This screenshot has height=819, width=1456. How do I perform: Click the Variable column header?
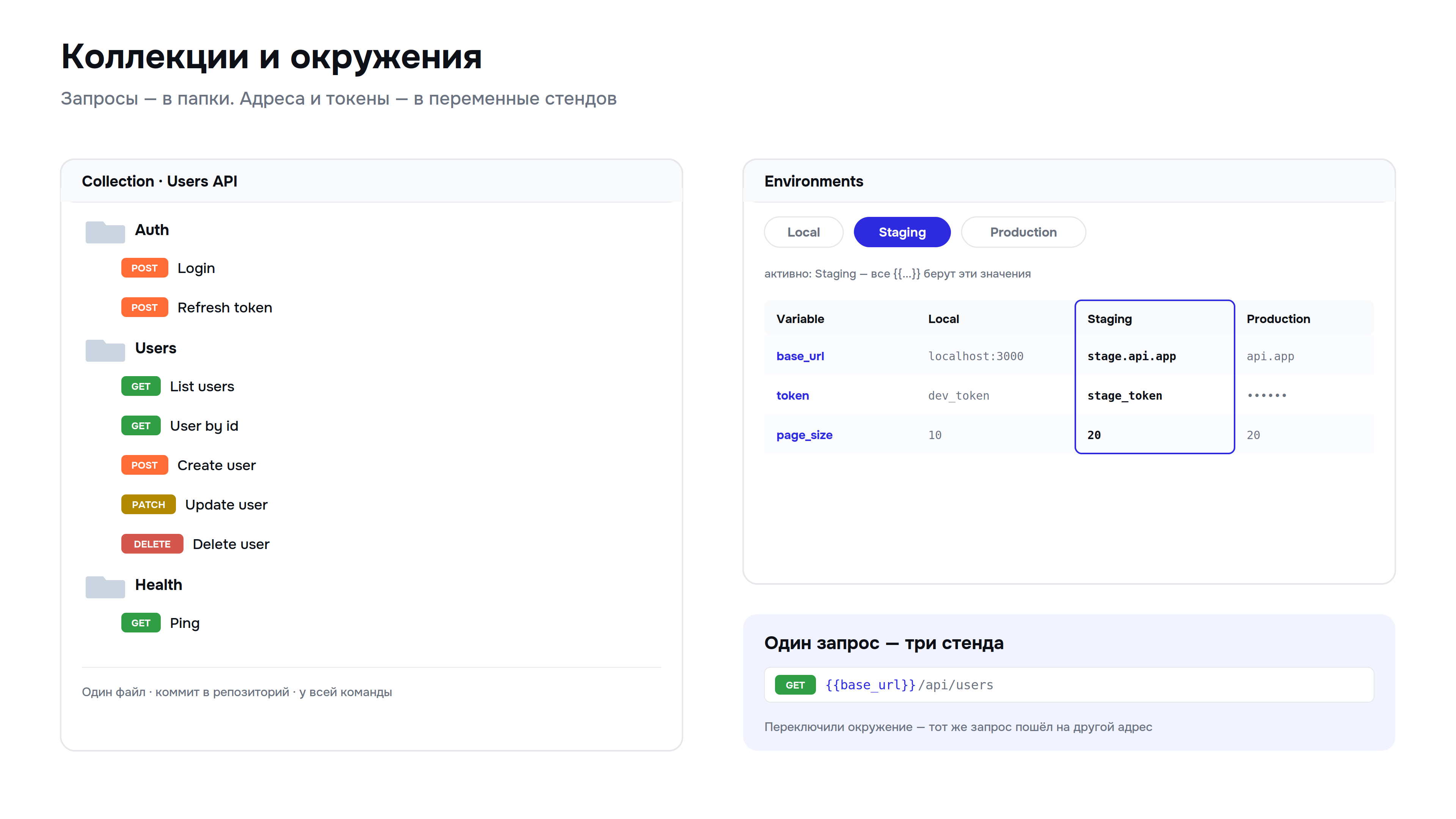point(800,319)
